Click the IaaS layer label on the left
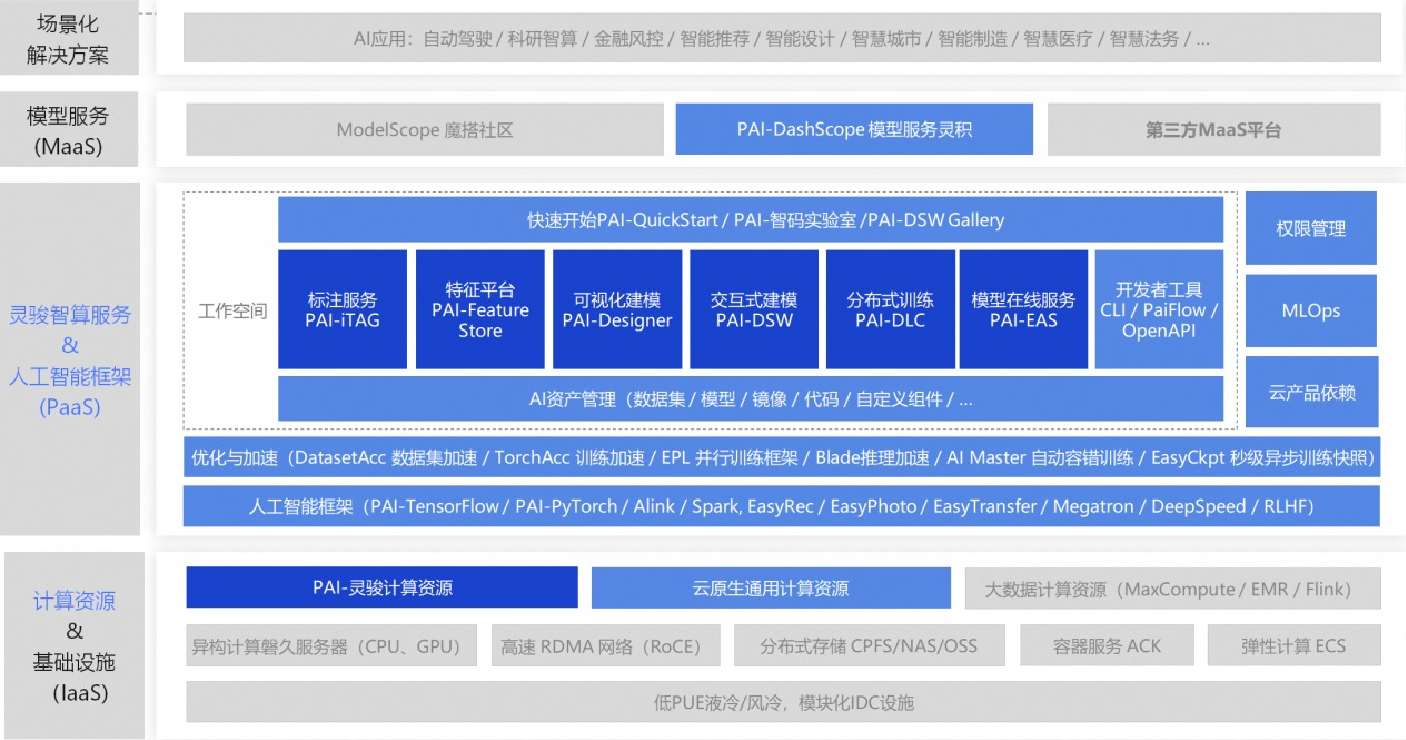This screenshot has height=740, width=1406. coord(75,646)
